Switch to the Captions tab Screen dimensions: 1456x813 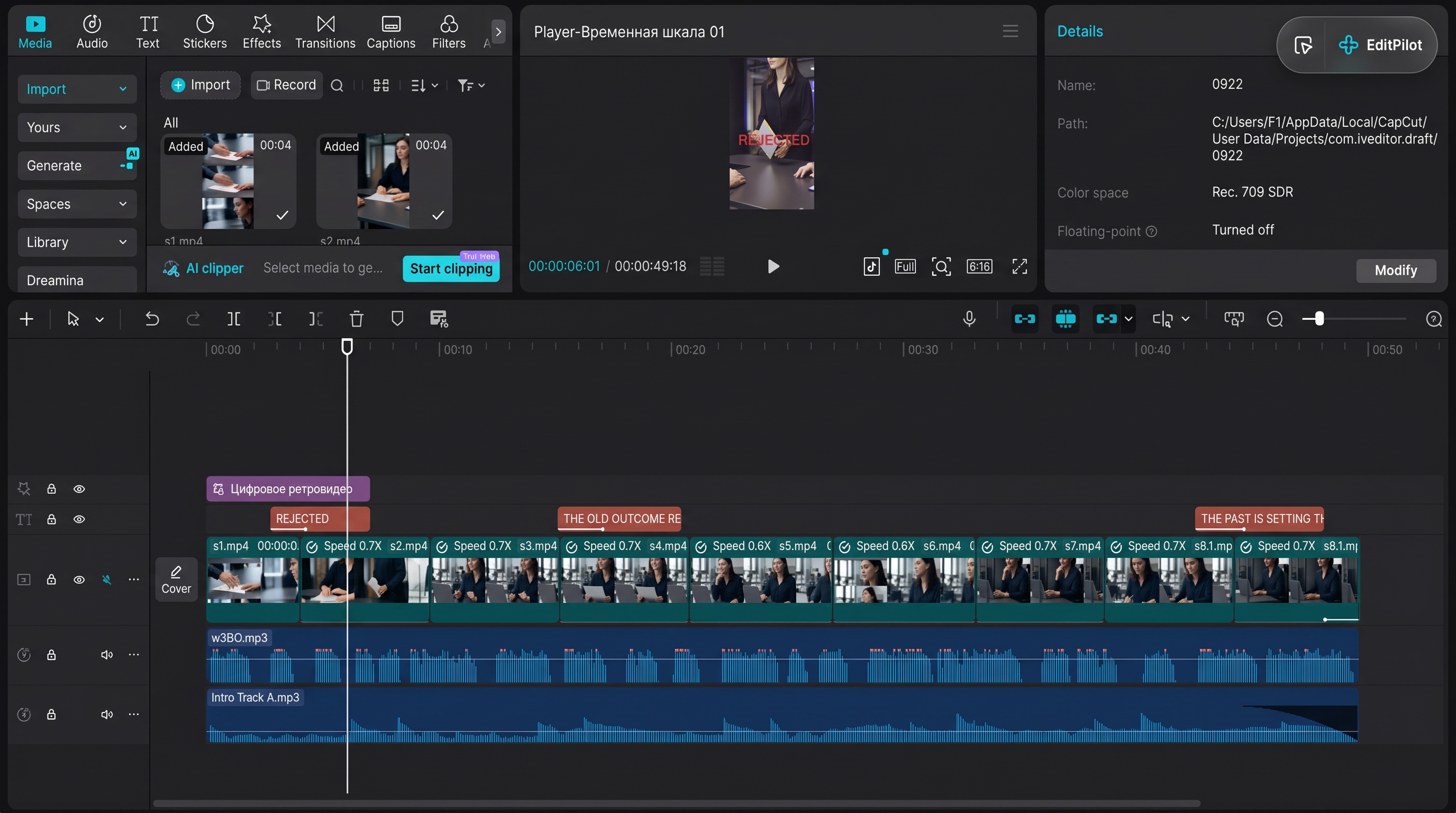pos(390,32)
